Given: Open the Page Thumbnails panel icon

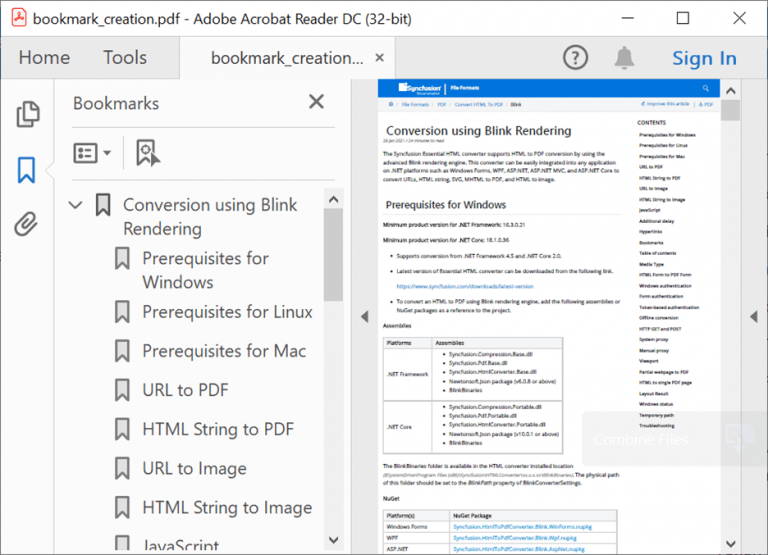Looking at the screenshot, I should pos(27,114).
